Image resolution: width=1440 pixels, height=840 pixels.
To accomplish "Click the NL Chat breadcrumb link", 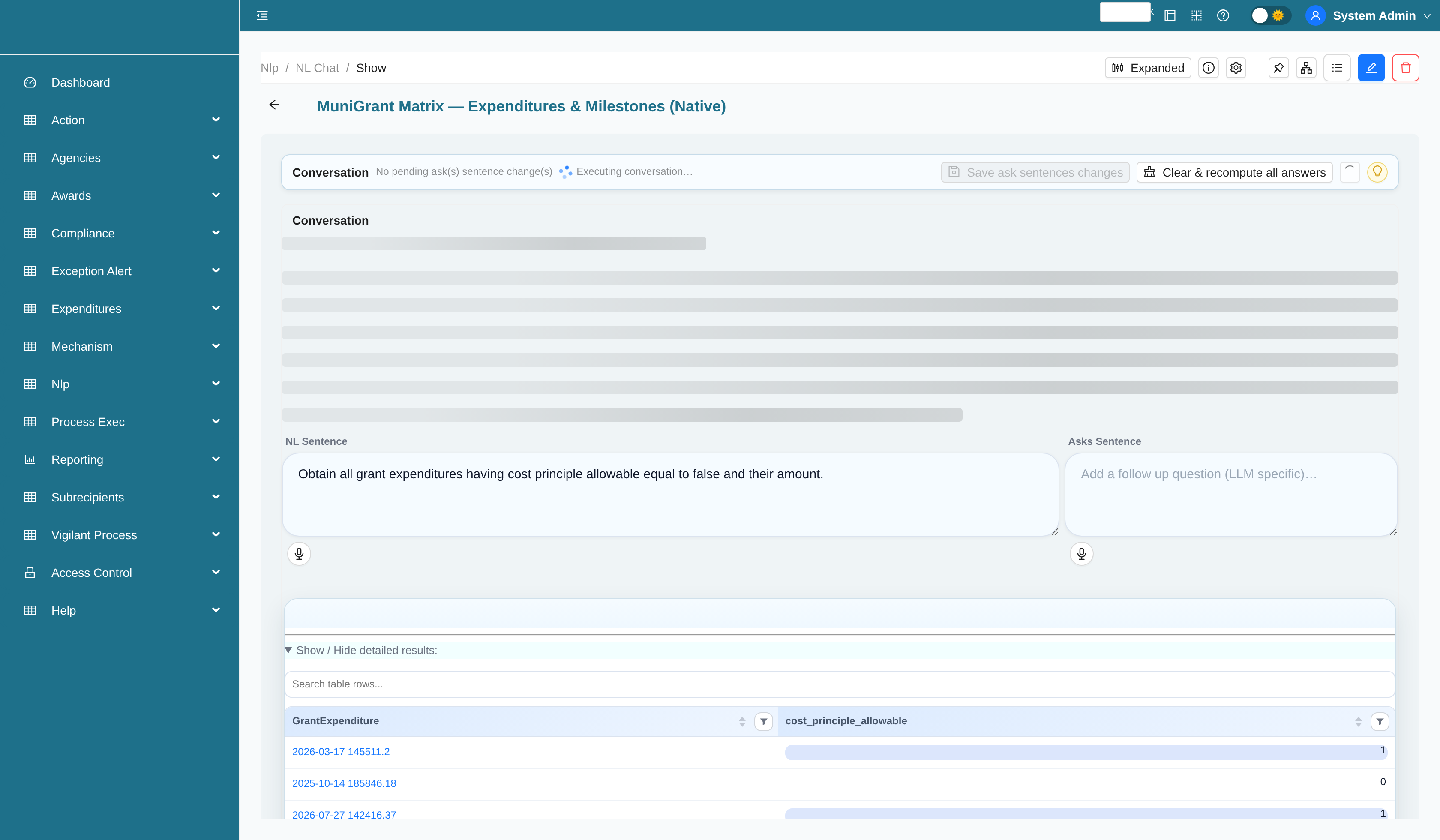I will pyautogui.click(x=317, y=68).
